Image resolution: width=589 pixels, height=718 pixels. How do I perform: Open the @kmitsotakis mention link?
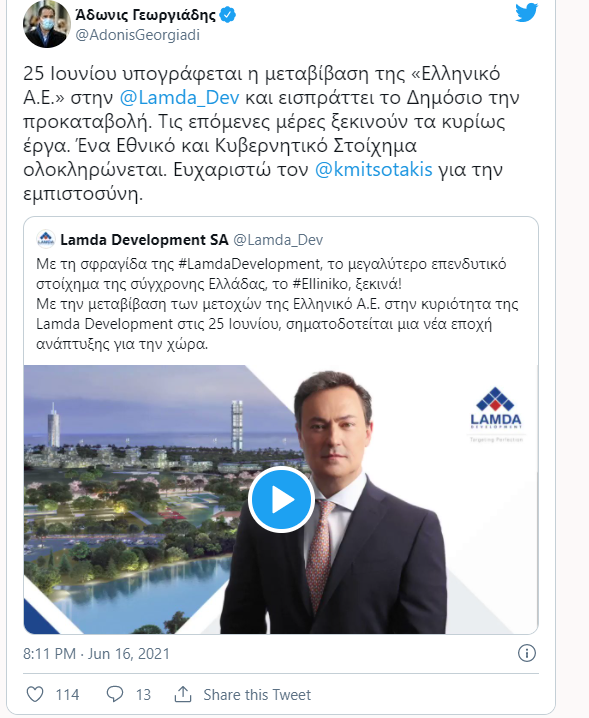[374, 169]
